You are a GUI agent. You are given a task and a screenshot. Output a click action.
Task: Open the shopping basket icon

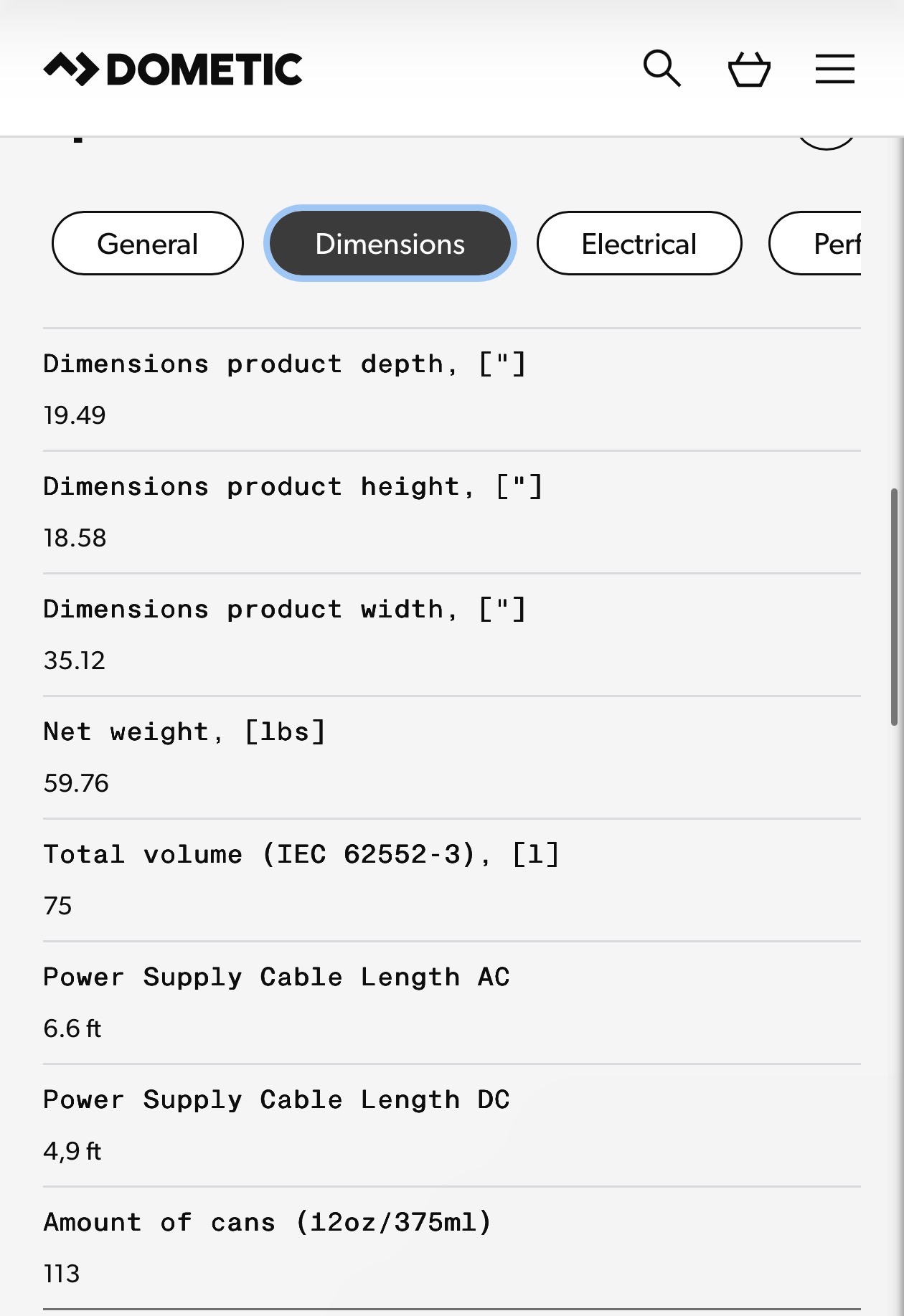click(x=749, y=69)
